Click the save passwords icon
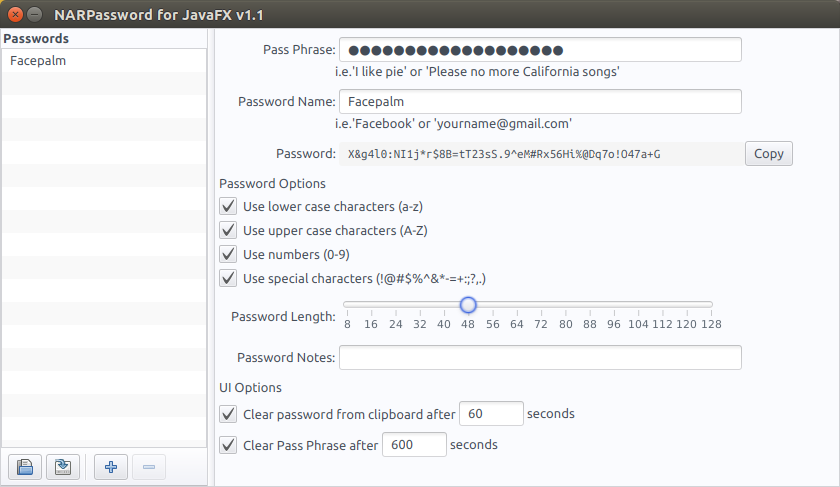840x487 pixels. click(x=62, y=467)
